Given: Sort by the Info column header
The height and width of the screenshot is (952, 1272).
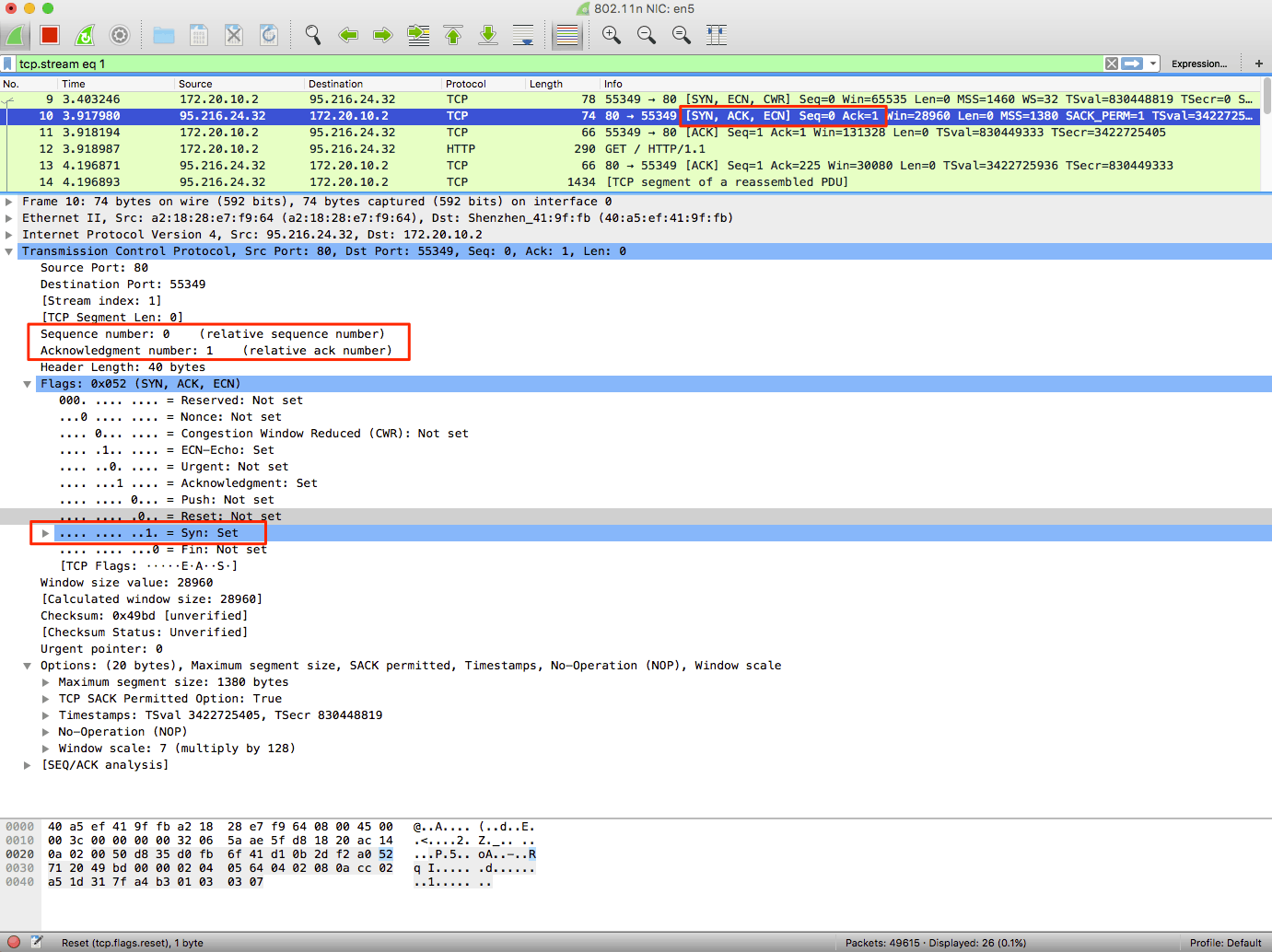Looking at the screenshot, I should (x=930, y=84).
